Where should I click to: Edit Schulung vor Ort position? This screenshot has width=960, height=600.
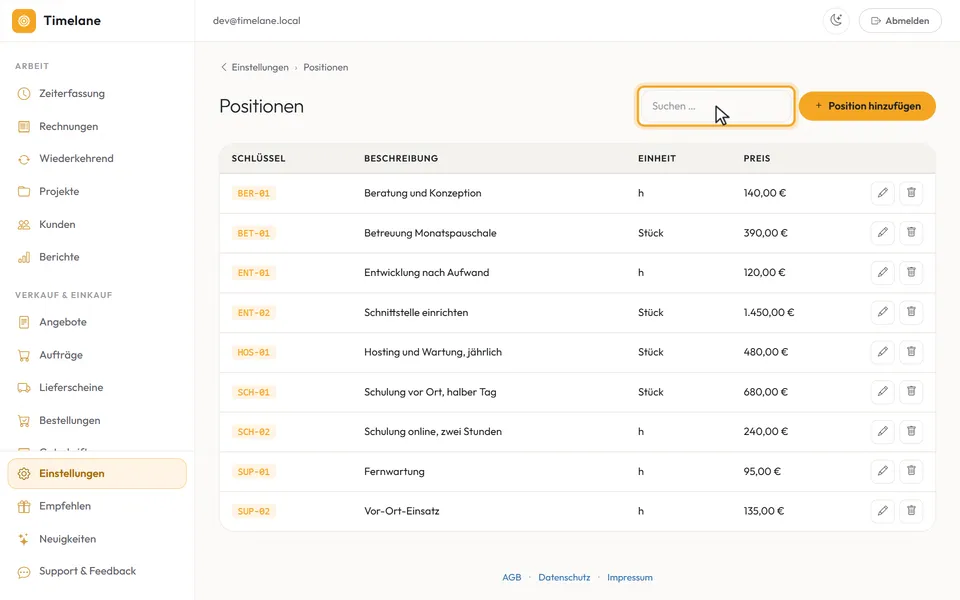pyautogui.click(x=882, y=392)
